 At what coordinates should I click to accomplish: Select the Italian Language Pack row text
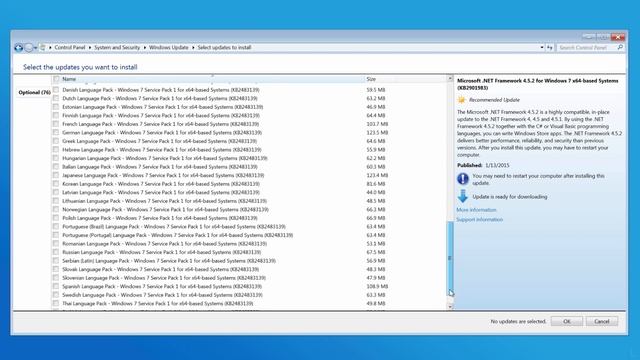160,167
